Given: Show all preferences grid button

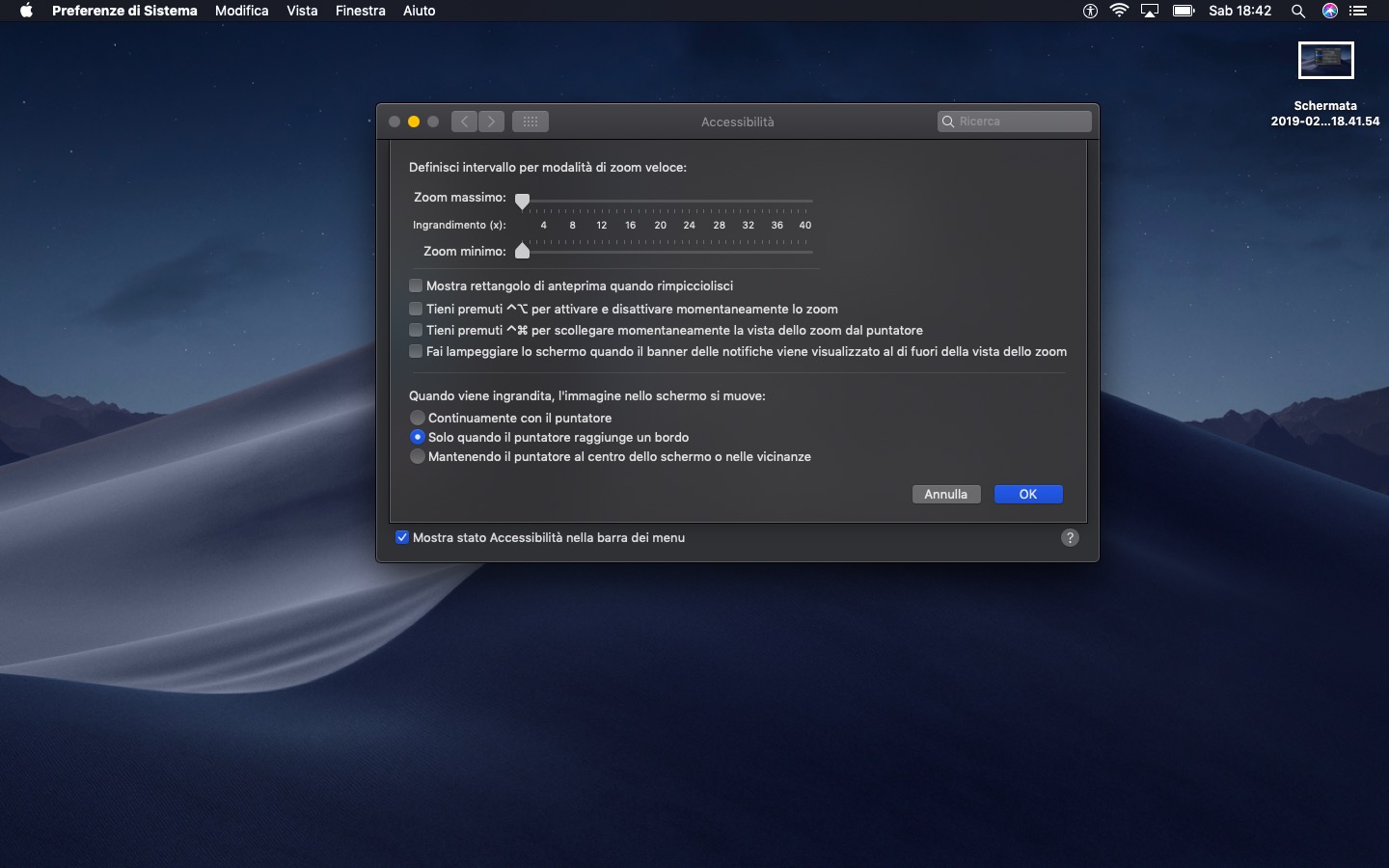Looking at the screenshot, I should (531, 122).
